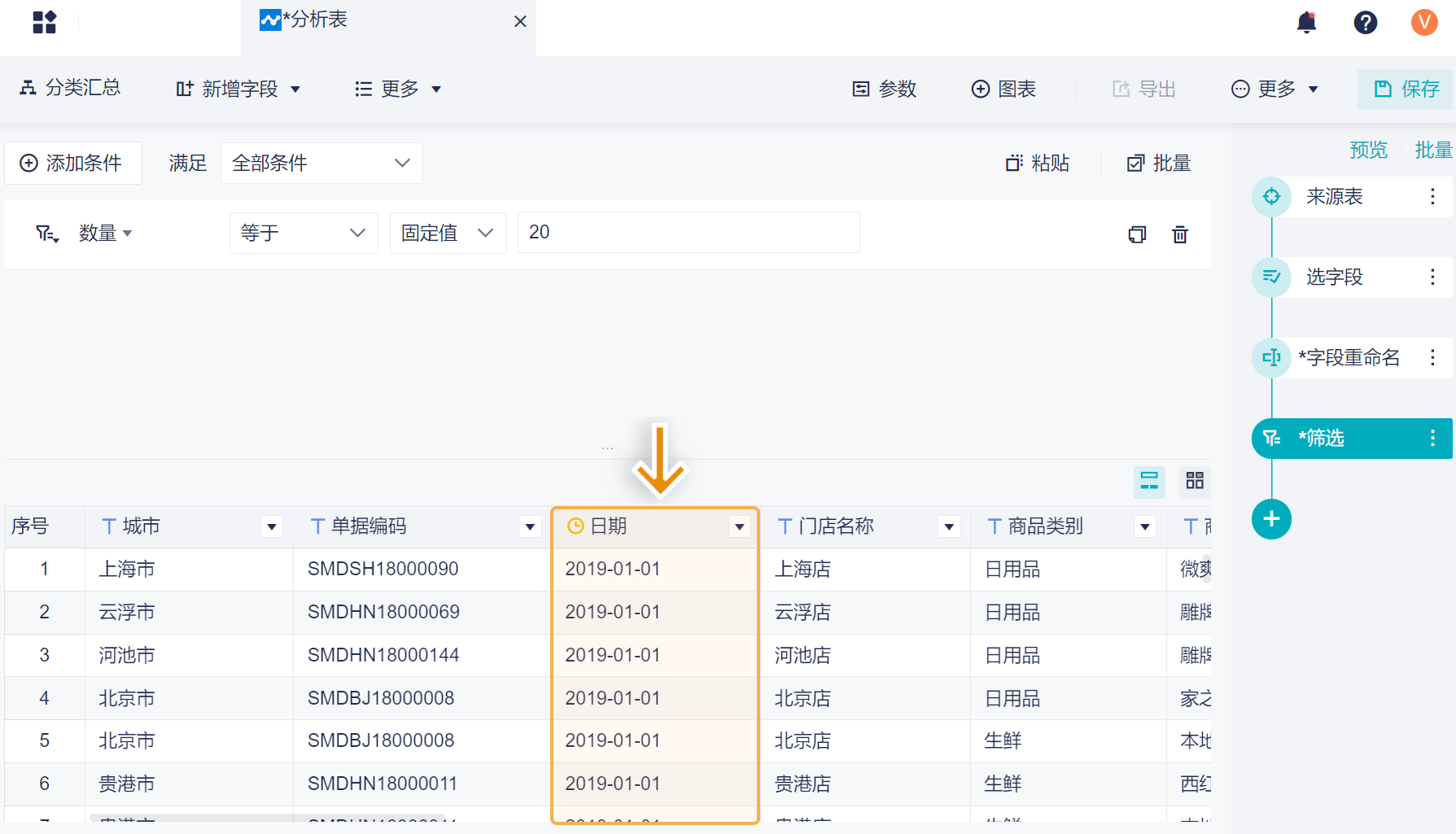The width and height of the screenshot is (1456, 834).
Task: Open the 城市 column dropdown arrow
Action: click(272, 527)
